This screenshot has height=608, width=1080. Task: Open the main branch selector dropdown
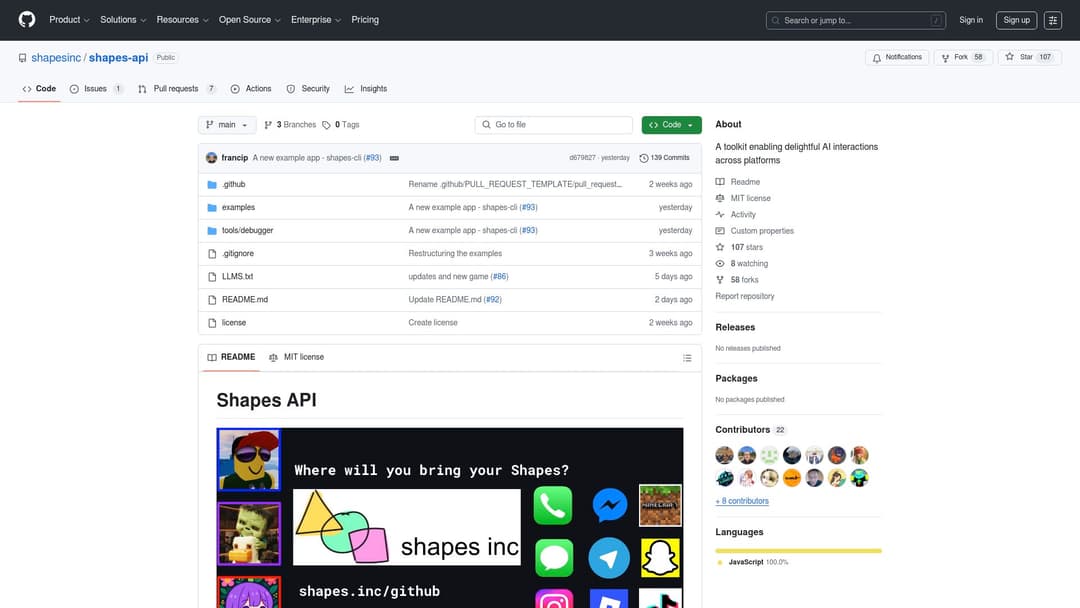pyautogui.click(x=227, y=125)
